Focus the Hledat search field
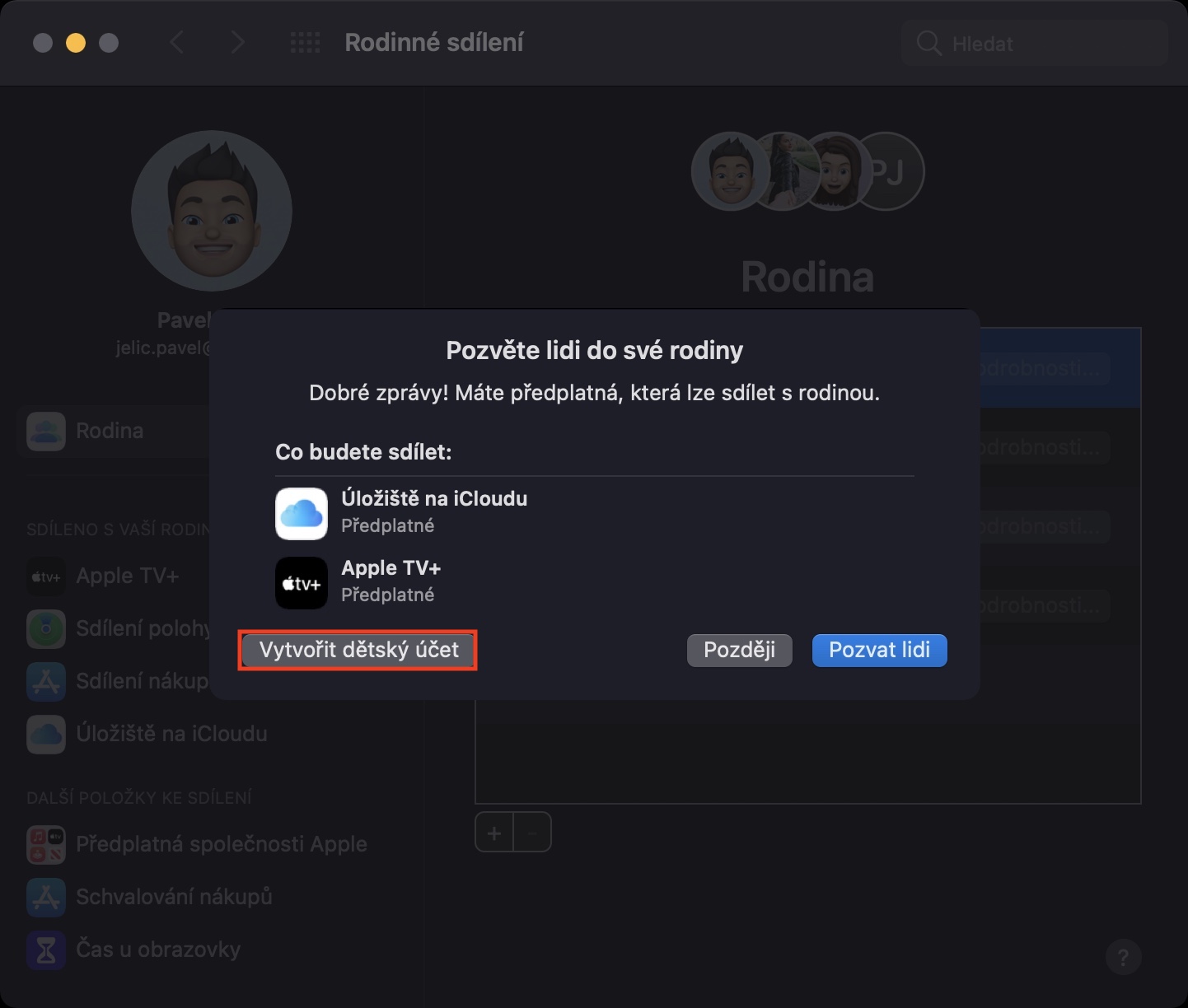 click(1035, 44)
